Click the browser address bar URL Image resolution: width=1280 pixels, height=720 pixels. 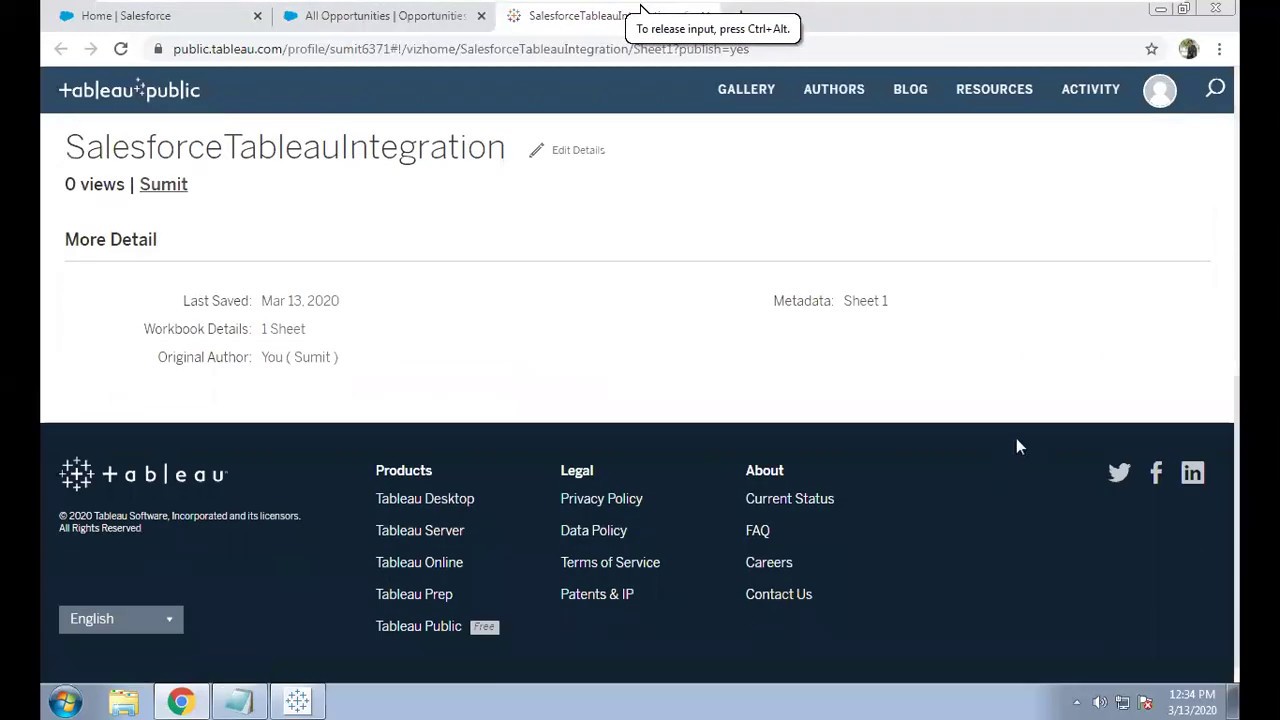tap(461, 49)
